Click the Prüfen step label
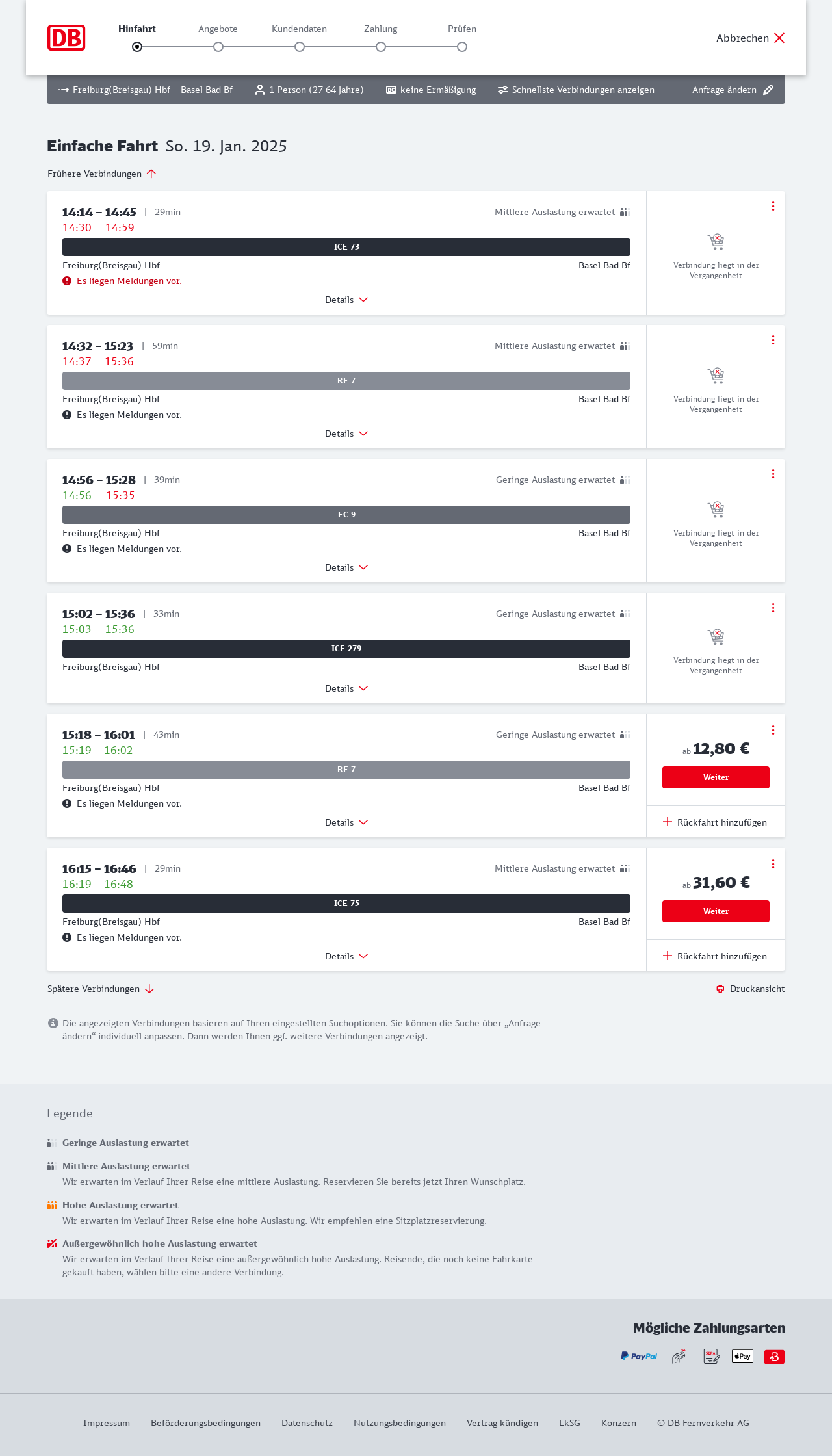 pyautogui.click(x=462, y=29)
